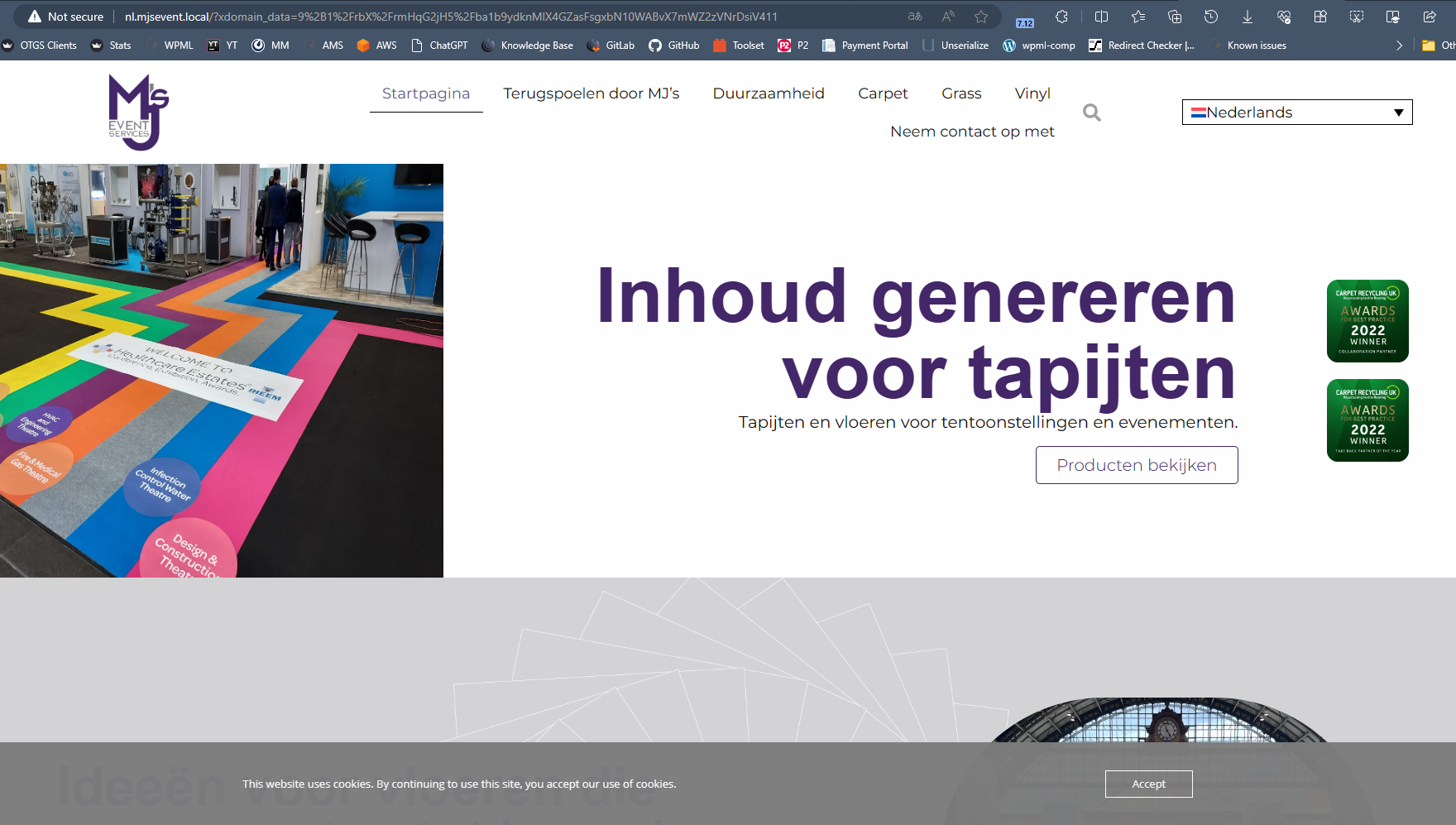Open Neem contact op met menu item
Viewport: 1456px width, 825px height.
point(972,132)
